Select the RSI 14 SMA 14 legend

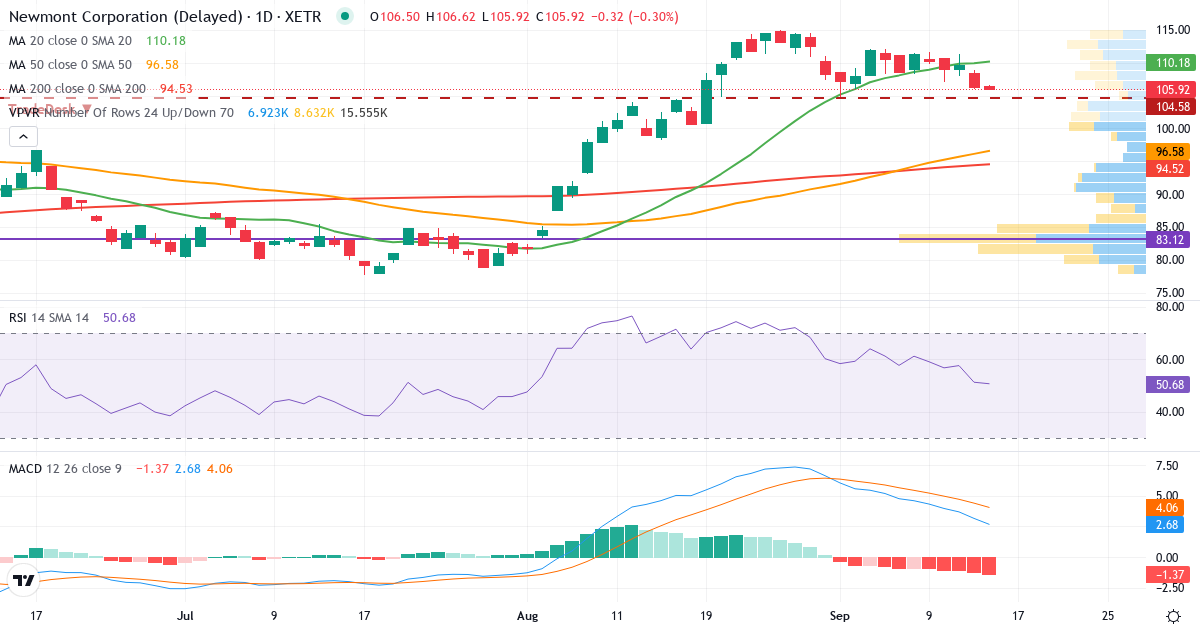coord(49,317)
